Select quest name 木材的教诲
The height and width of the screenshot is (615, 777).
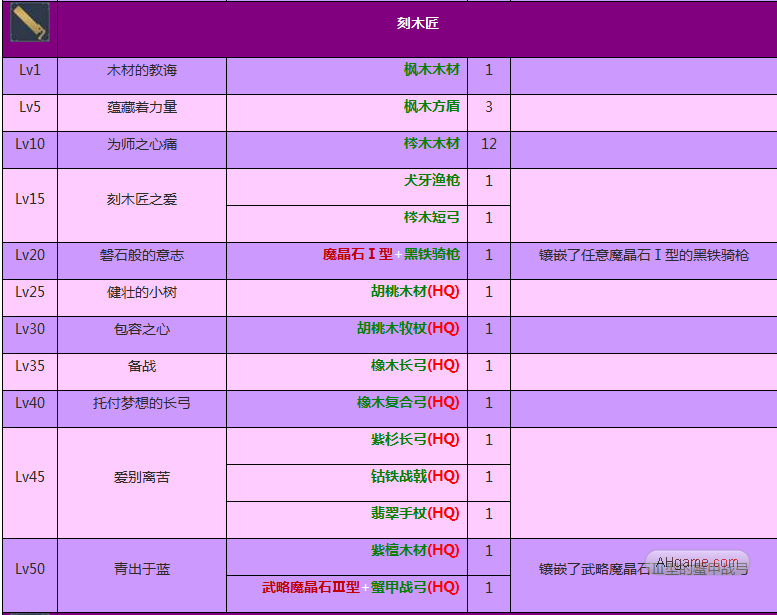pyautogui.click(x=142, y=70)
